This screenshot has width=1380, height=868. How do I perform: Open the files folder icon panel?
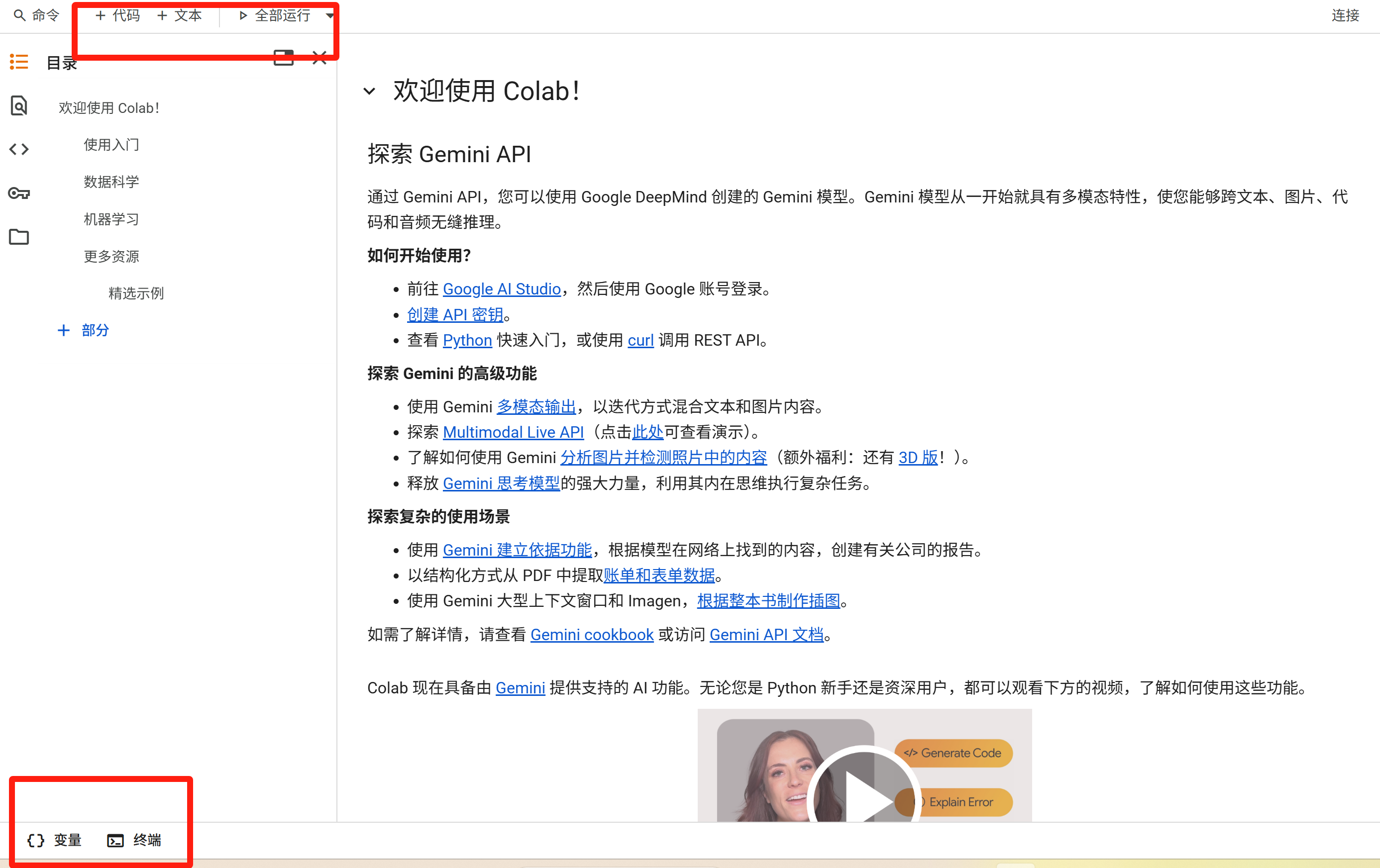tap(19, 237)
